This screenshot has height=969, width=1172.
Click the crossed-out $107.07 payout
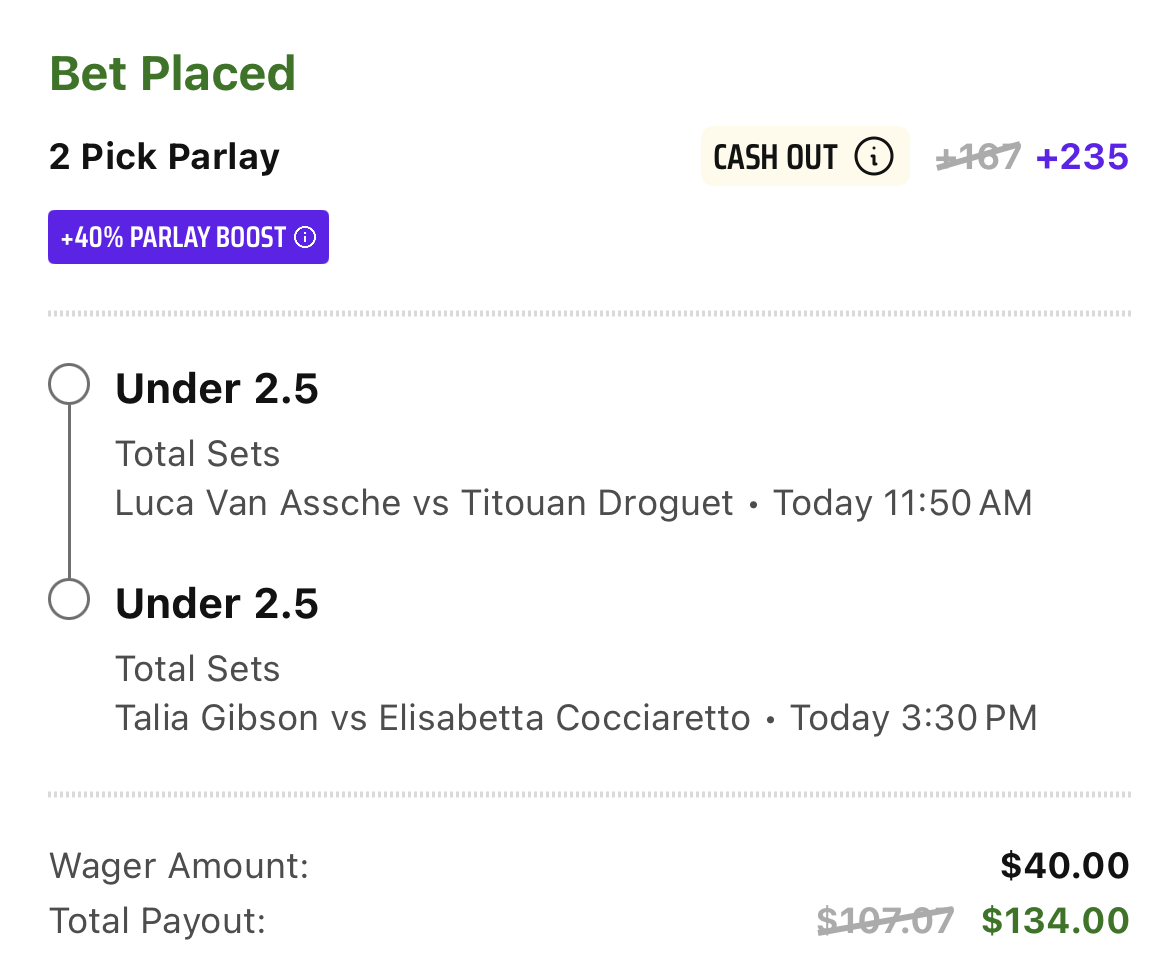pyautogui.click(x=886, y=920)
